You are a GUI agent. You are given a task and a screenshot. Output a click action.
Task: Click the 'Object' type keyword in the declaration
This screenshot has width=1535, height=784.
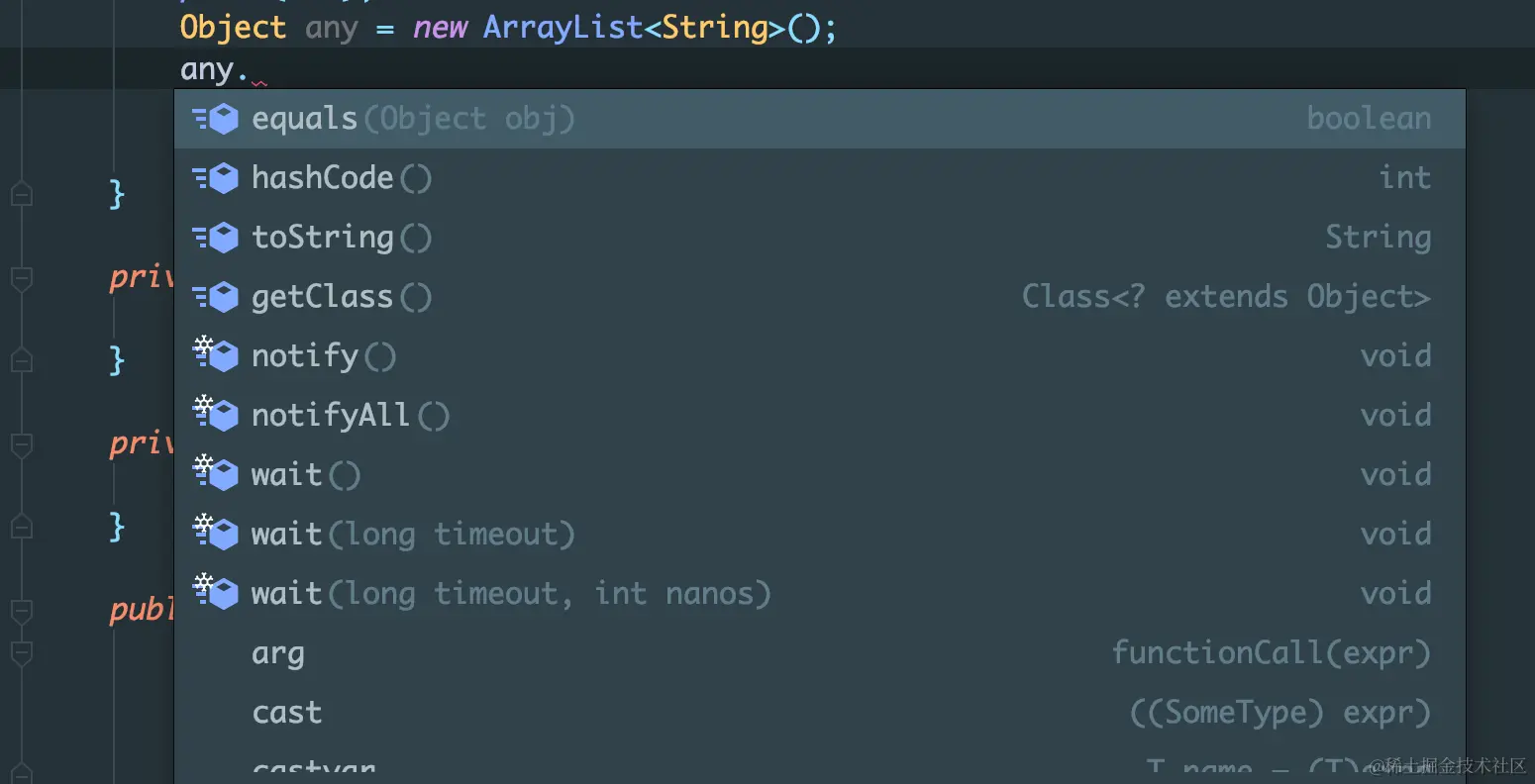tap(233, 28)
